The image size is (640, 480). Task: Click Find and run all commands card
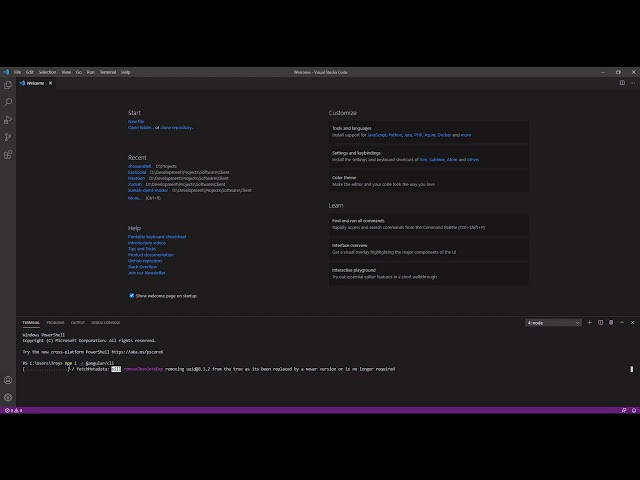pos(429,224)
